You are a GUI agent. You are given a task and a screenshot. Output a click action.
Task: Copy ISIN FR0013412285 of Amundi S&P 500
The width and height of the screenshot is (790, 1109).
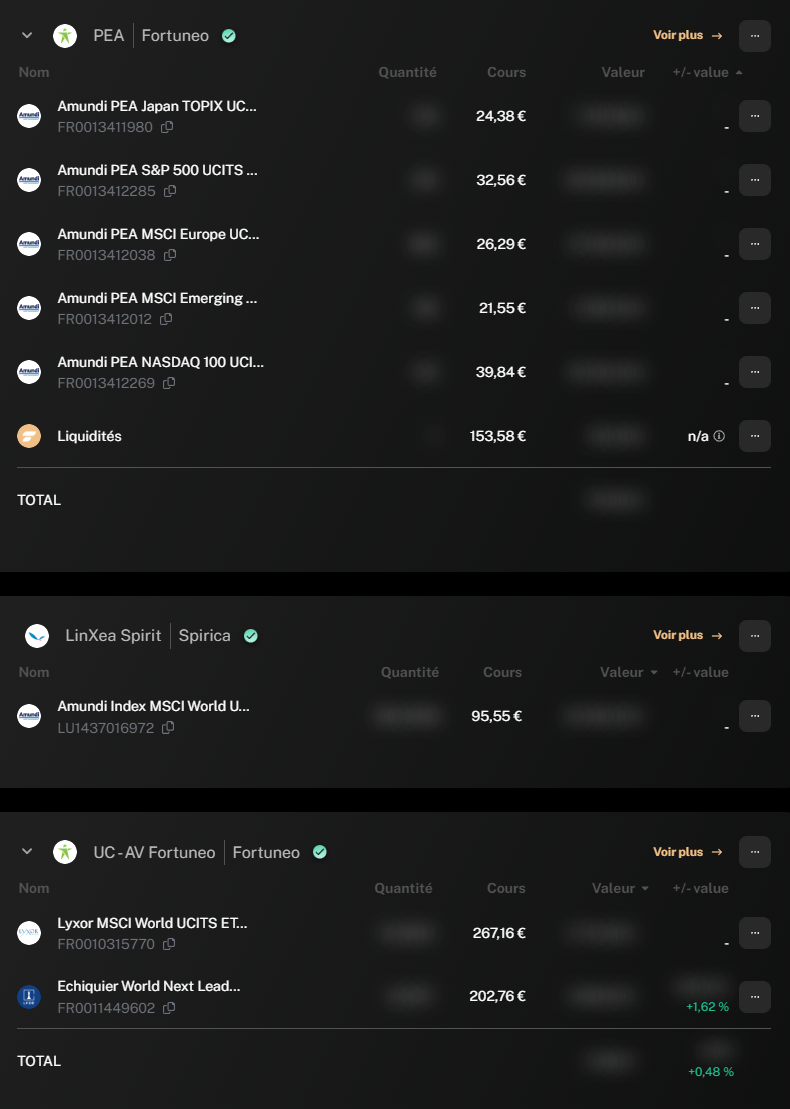coord(170,191)
